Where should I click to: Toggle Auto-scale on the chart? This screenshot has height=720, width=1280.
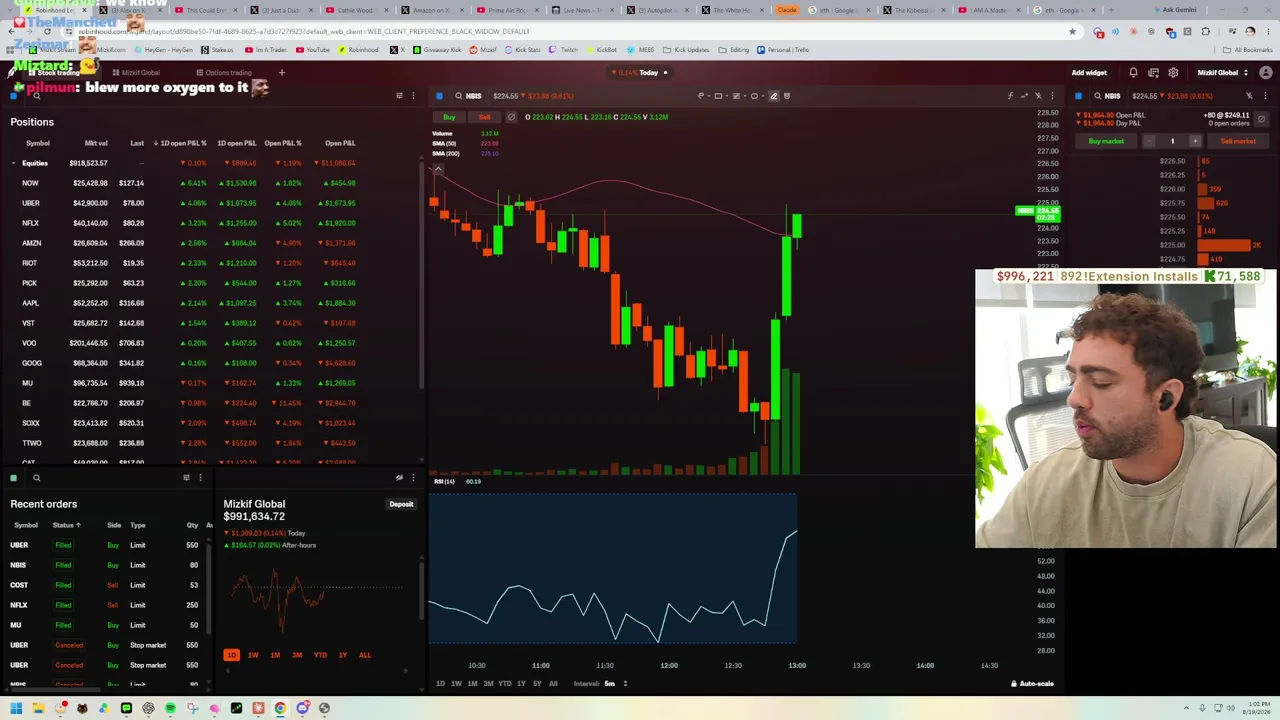coord(1032,684)
